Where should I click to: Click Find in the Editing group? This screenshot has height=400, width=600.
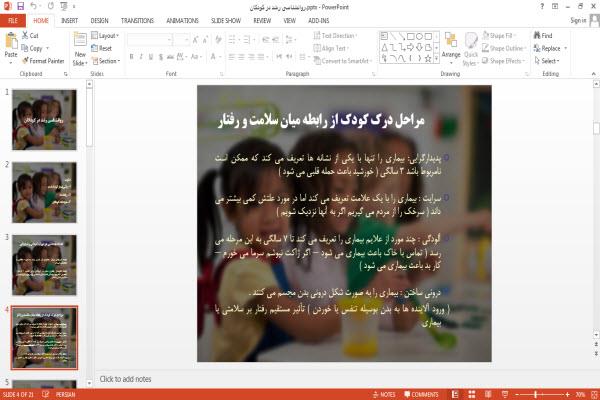pyautogui.click(x=543, y=36)
